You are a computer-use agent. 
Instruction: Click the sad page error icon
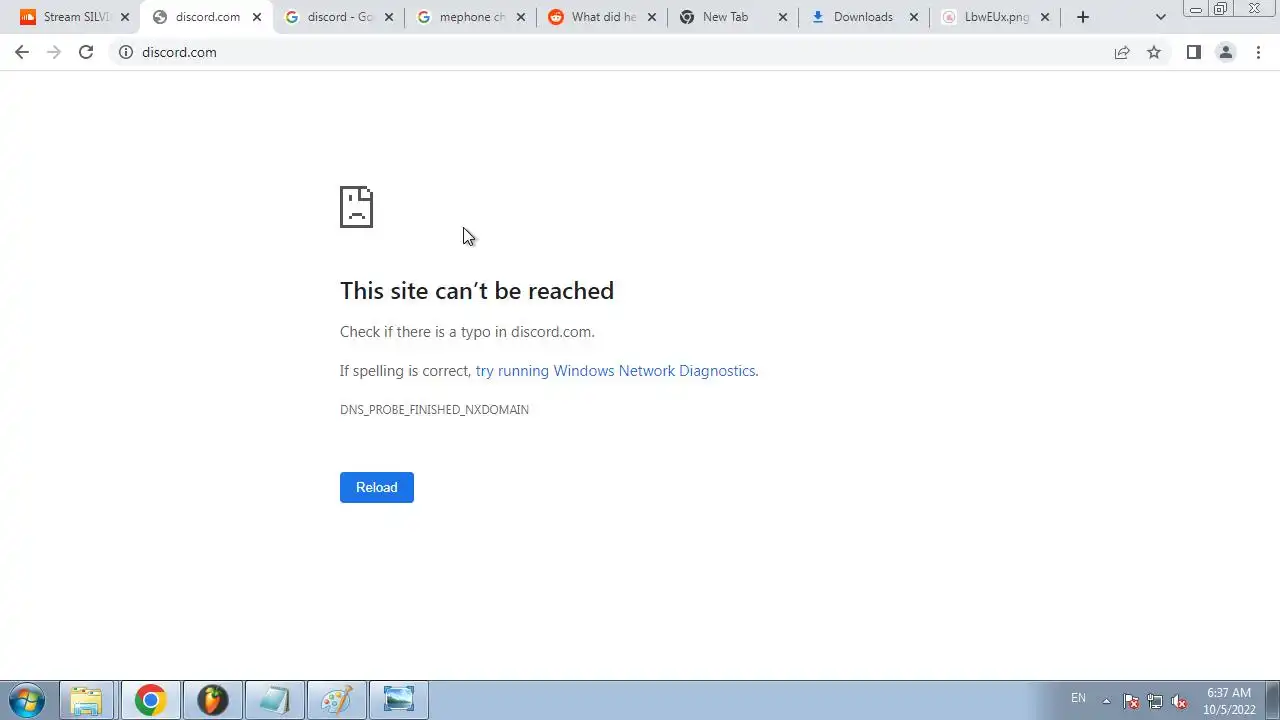click(x=356, y=207)
